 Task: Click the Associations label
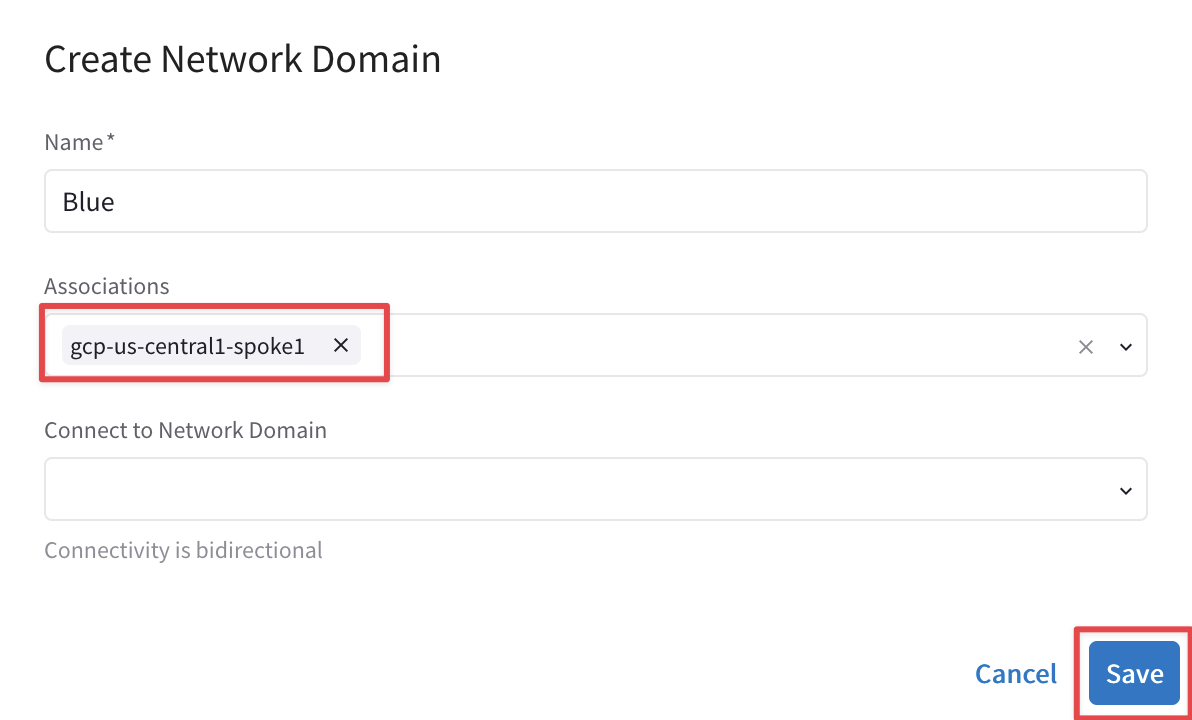tap(107, 286)
